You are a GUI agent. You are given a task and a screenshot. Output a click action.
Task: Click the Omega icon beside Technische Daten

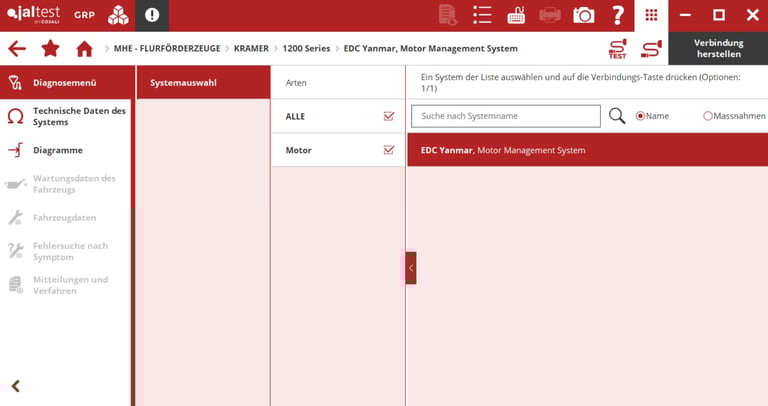pos(16,117)
